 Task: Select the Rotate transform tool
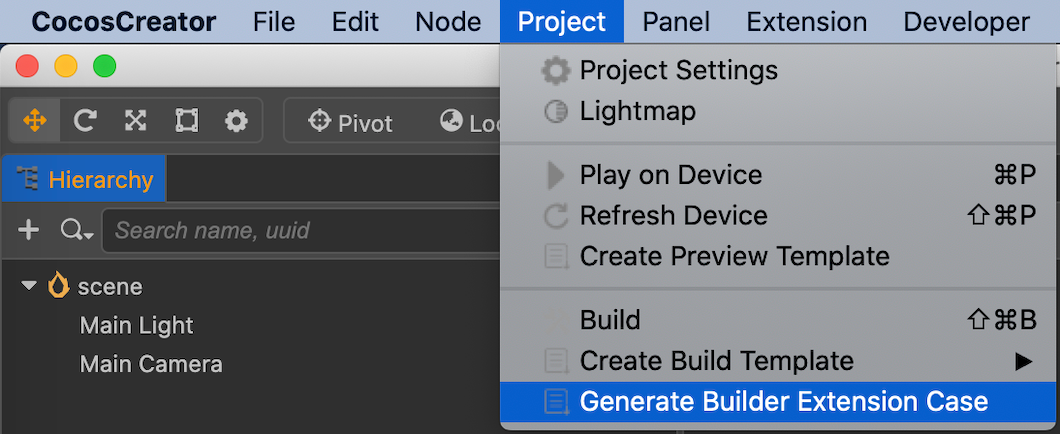click(85, 121)
